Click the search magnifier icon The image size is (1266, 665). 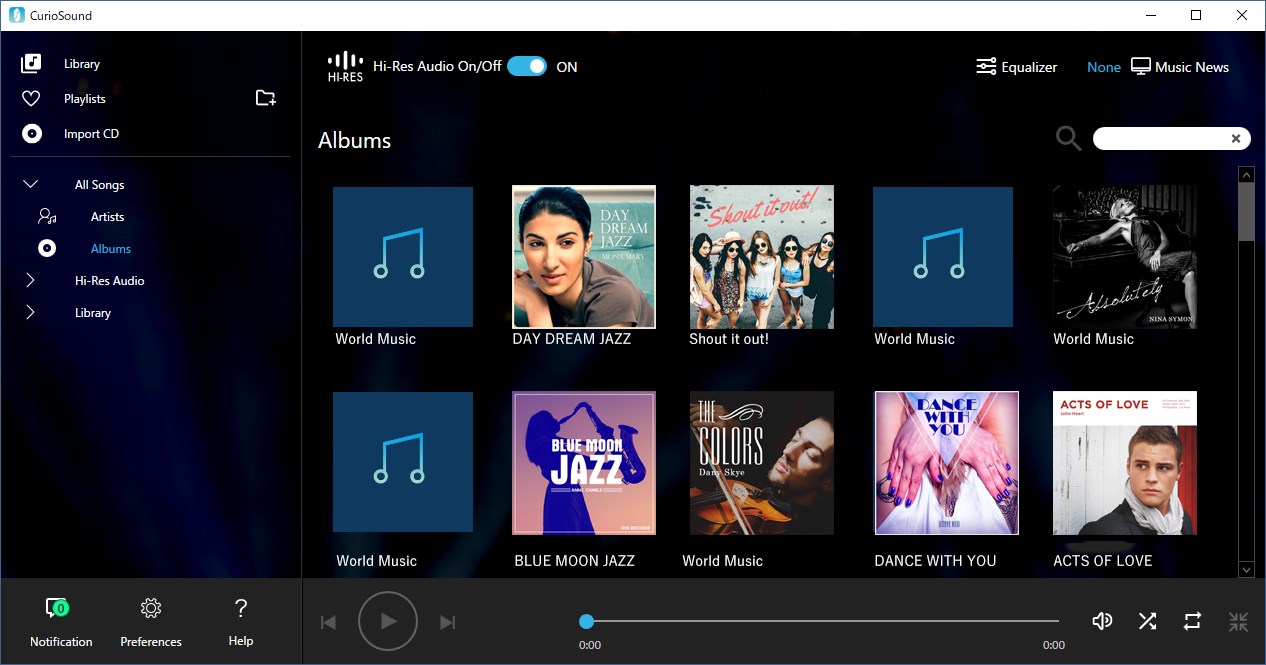(x=1067, y=138)
